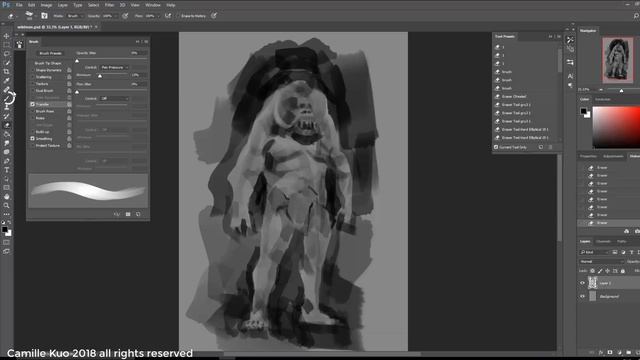Select the Path Selection tool
Screen dimensions: 640x360
(x=7, y=179)
